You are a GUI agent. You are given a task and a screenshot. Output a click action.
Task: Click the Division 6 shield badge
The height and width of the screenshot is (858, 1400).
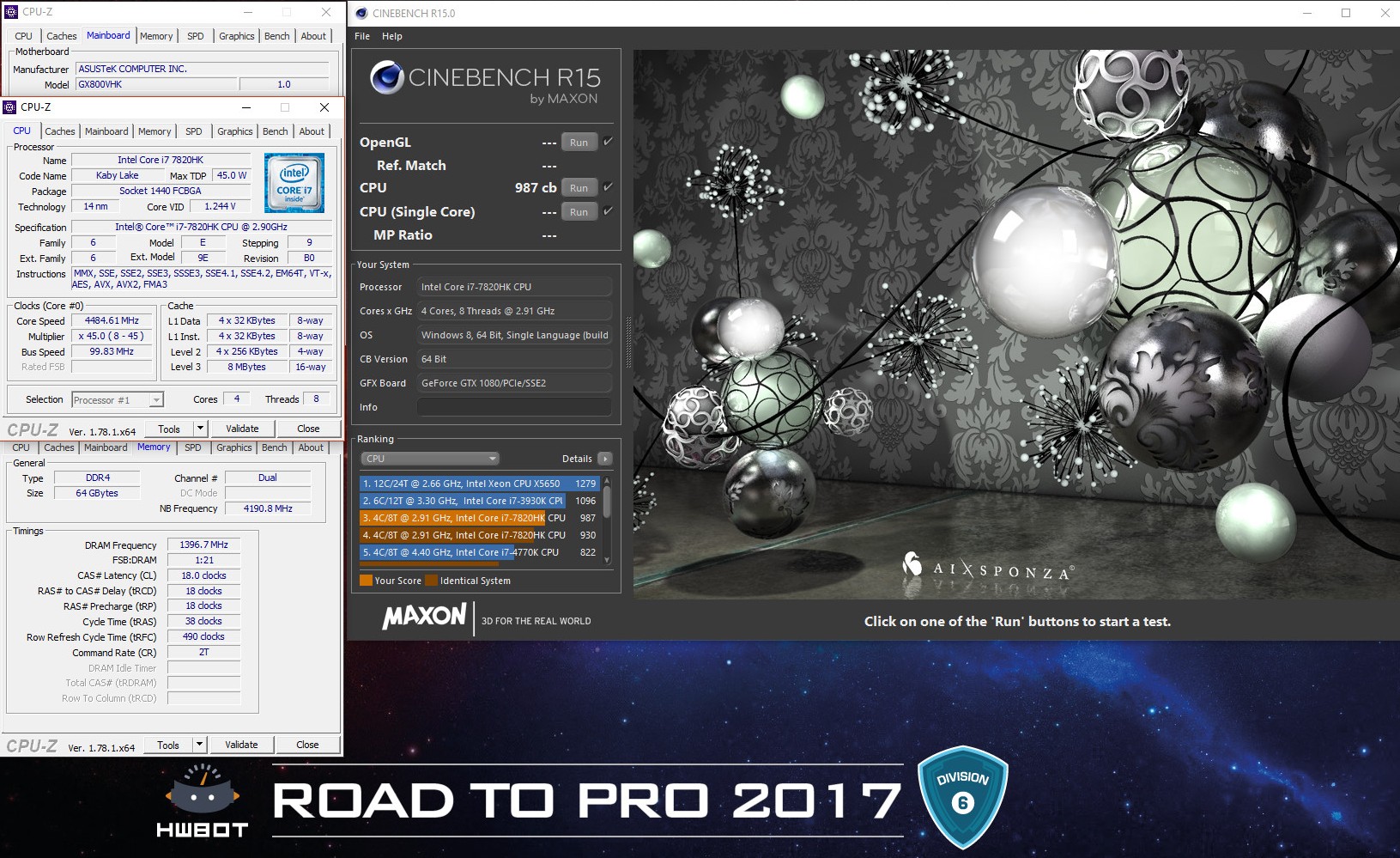pos(962,797)
